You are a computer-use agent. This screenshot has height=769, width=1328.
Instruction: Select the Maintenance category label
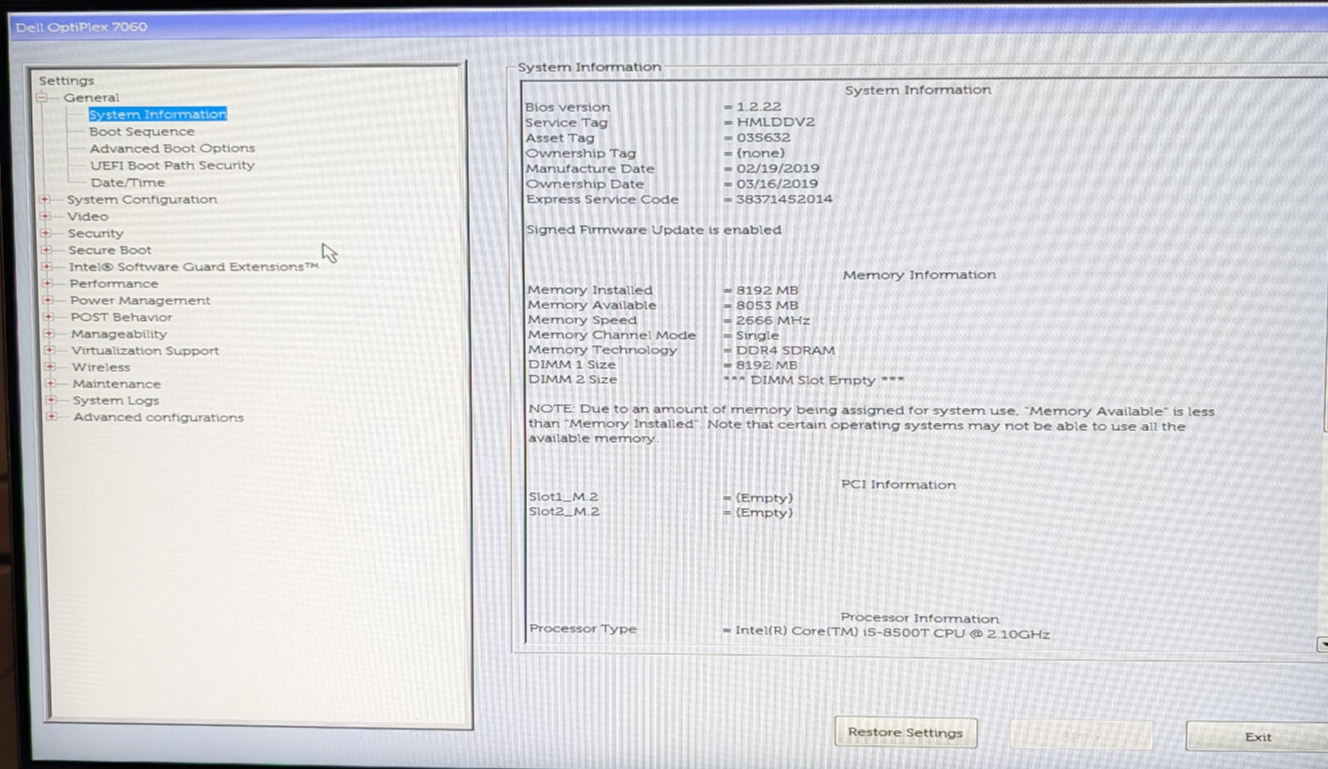(116, 384)
